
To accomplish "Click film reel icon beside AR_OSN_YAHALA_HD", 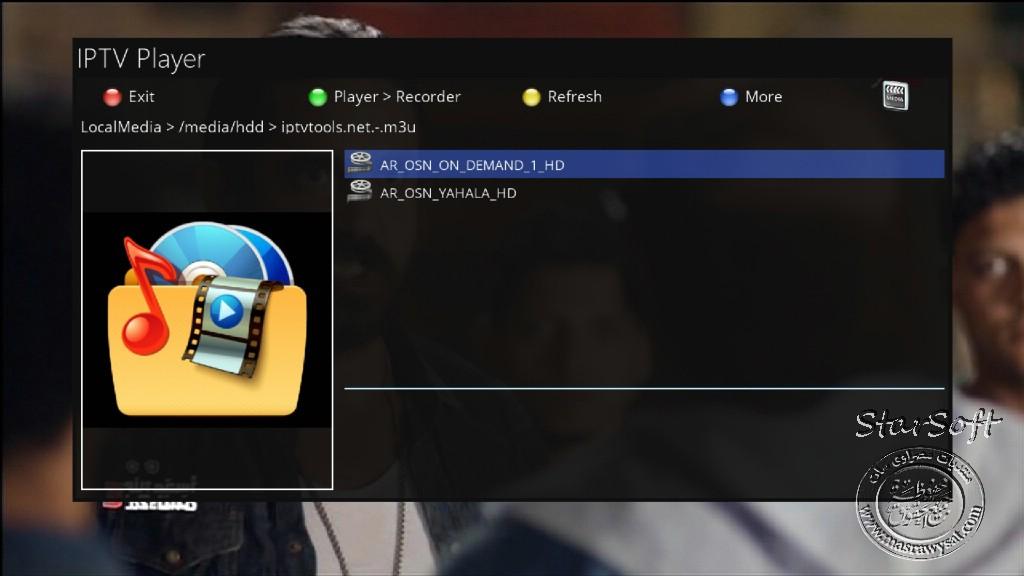I will (360, 191).
